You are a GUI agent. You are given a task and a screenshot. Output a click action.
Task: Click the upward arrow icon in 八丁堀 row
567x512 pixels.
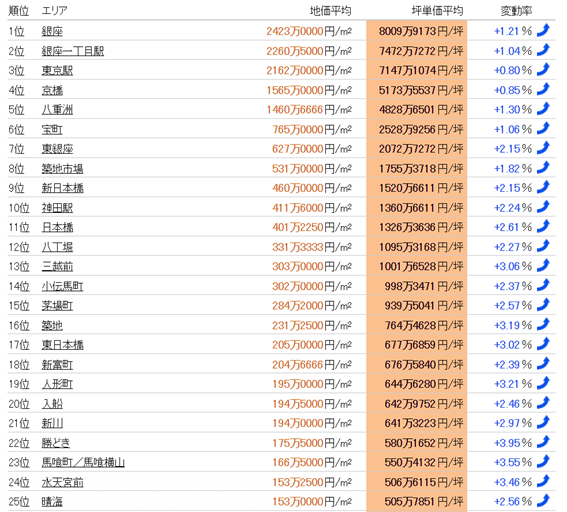pos(543,246)
